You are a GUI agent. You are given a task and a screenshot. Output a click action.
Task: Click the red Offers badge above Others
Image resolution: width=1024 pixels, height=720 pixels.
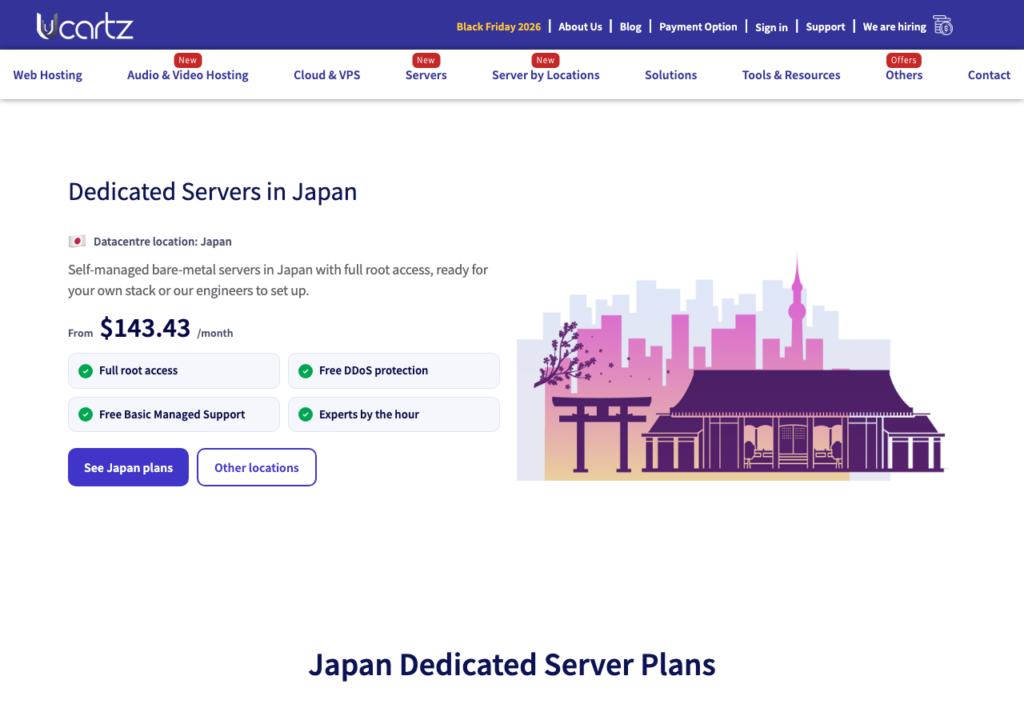click(904, 60)
